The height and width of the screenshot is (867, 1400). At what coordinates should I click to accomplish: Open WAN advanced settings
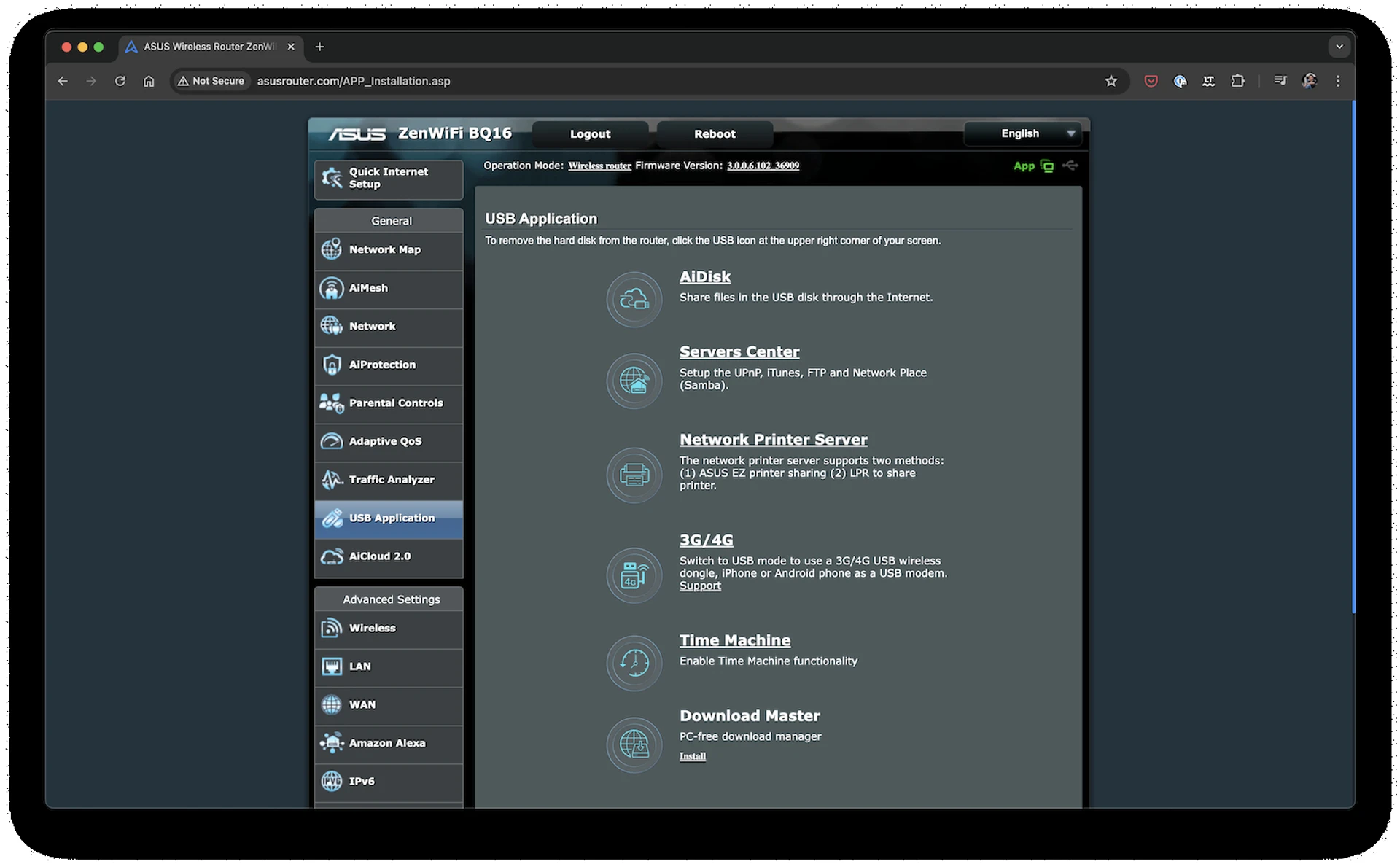point(389,705)
